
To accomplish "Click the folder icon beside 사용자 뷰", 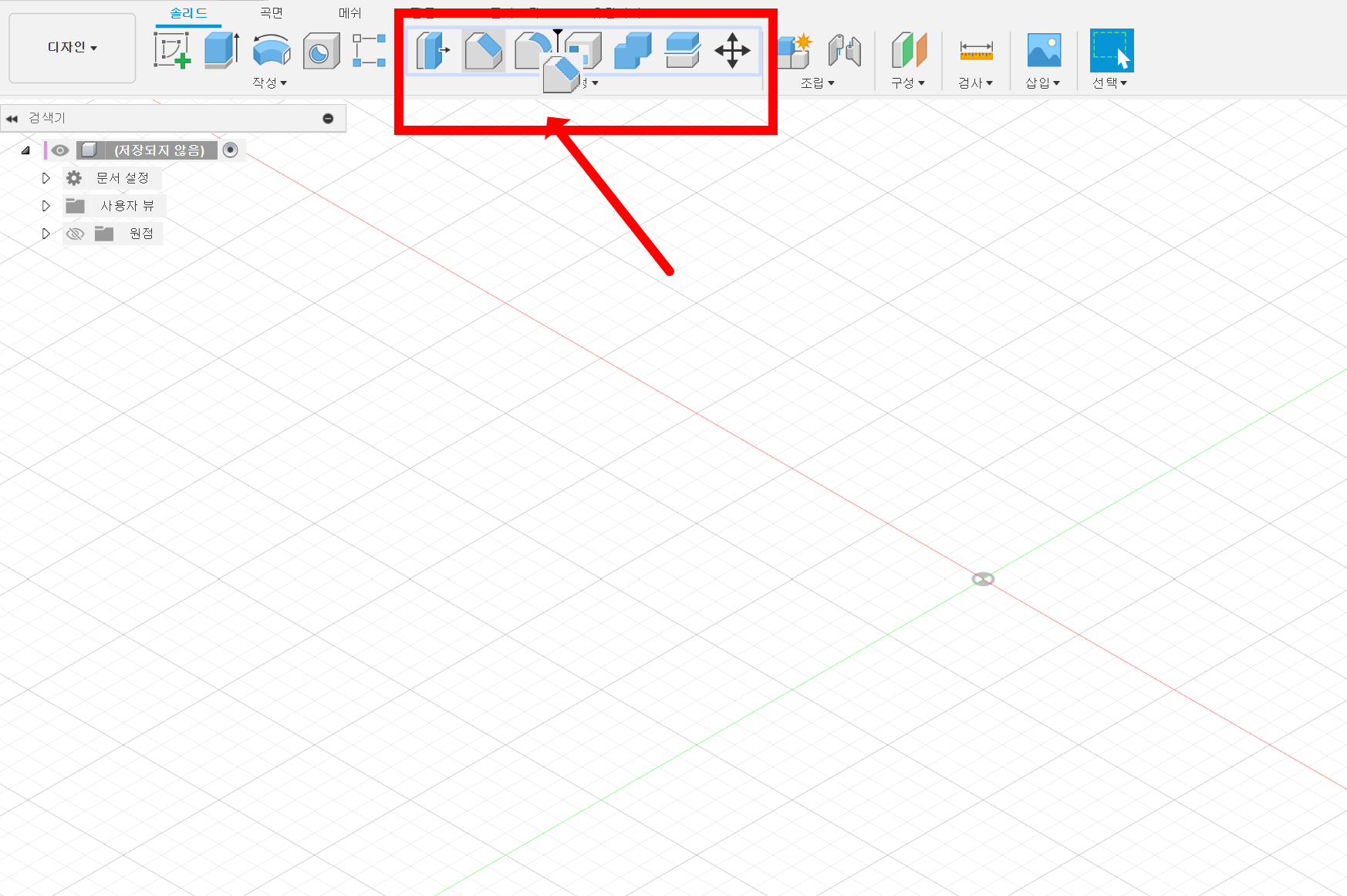I will pos(75,206).
